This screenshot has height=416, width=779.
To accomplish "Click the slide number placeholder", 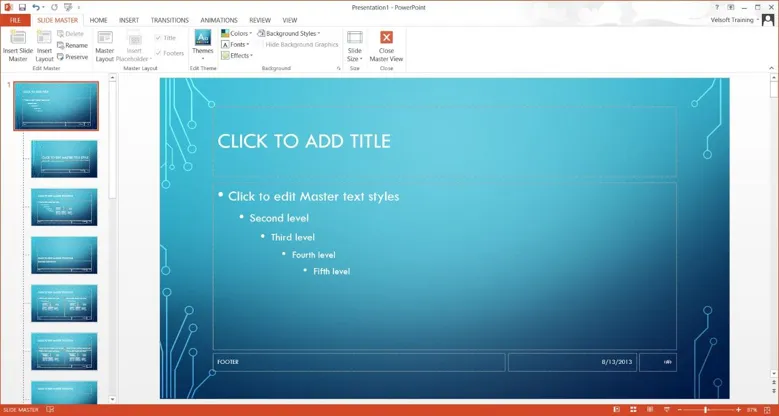I will (x=658, y=362).
